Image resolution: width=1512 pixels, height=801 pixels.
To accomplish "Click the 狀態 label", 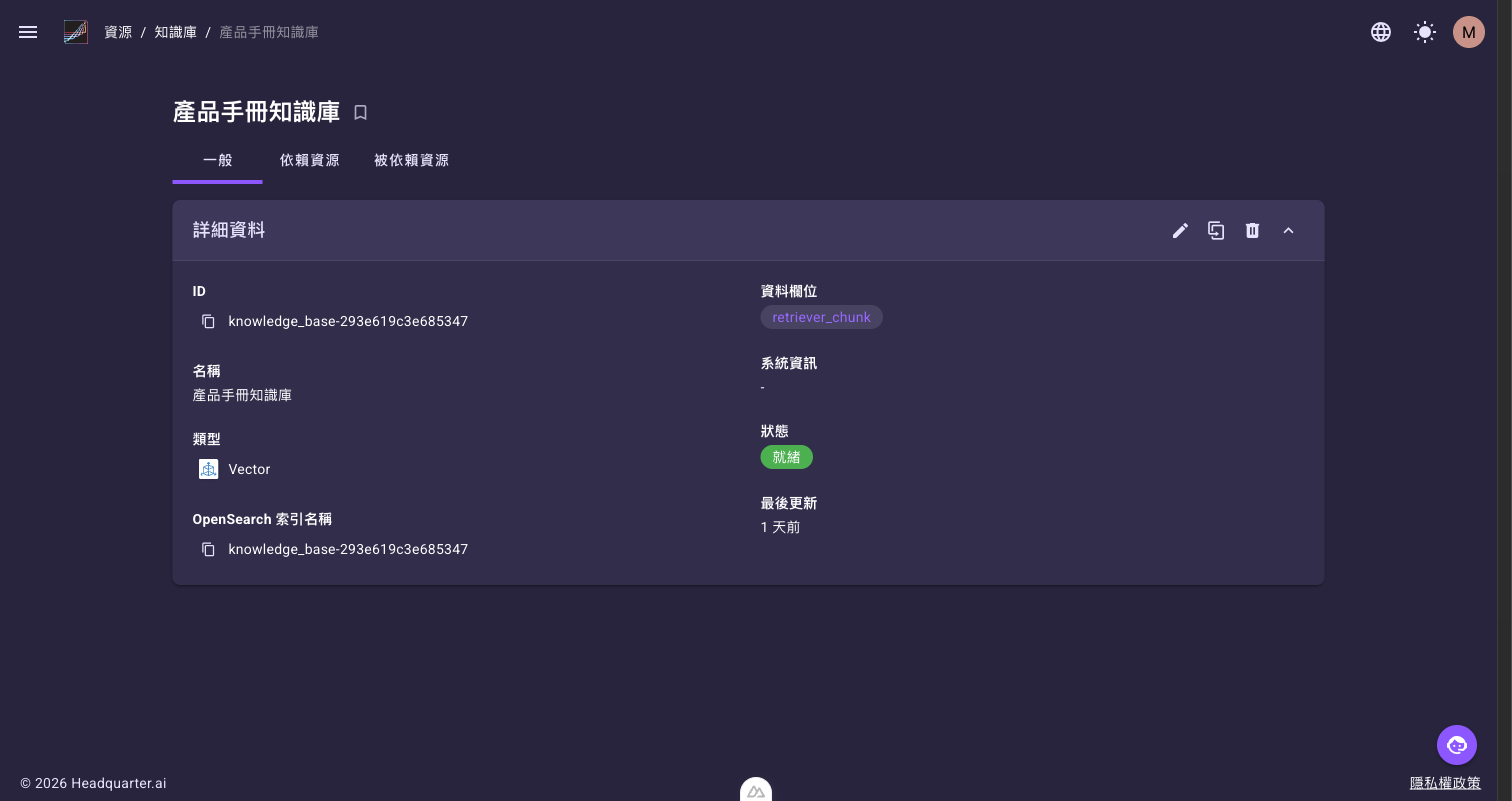I will point(775,431).
